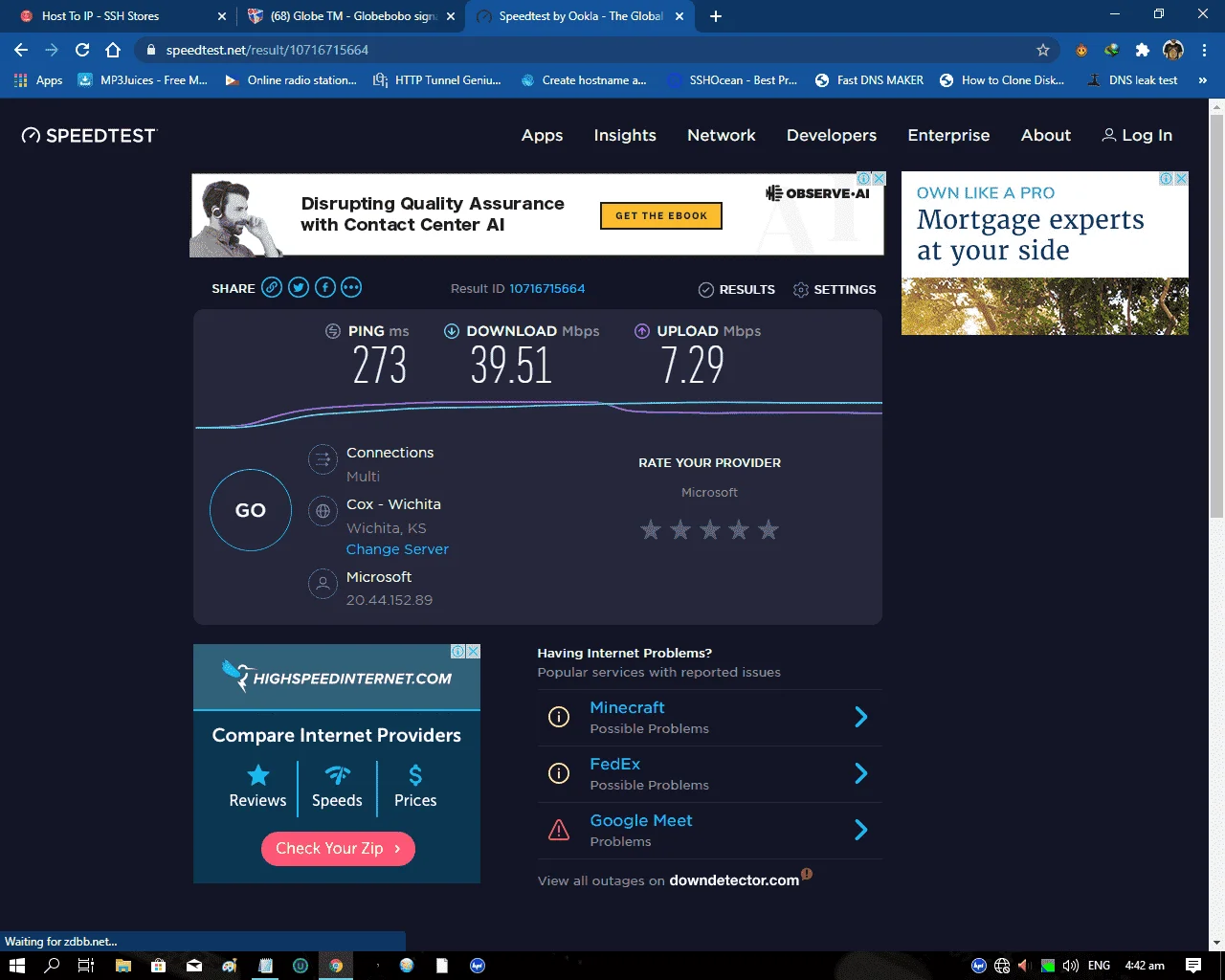Open the Insights menu item

pyautogui.click(x=625, y=136)
